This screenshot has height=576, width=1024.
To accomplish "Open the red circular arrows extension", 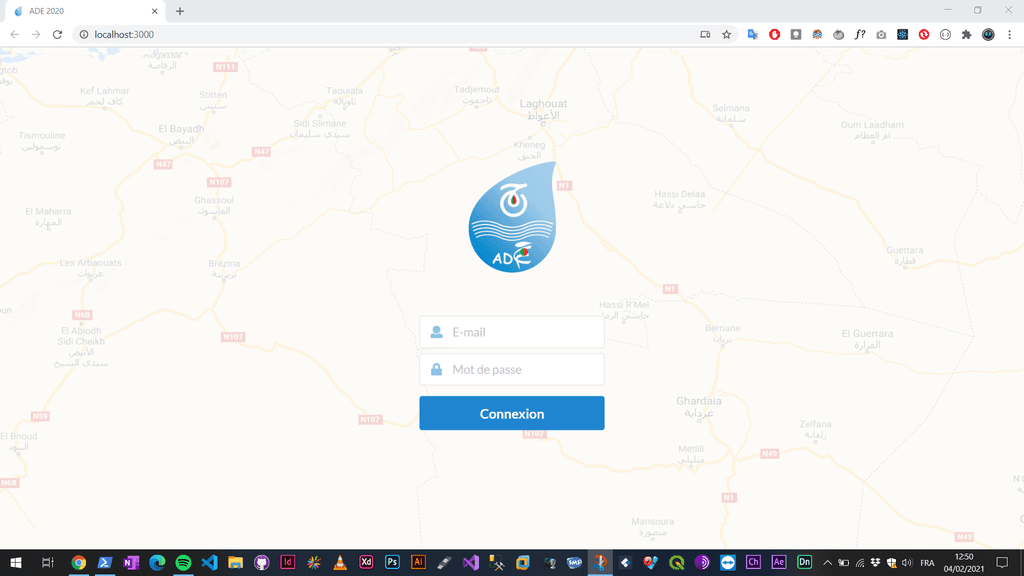I will [x=924, y=35].
